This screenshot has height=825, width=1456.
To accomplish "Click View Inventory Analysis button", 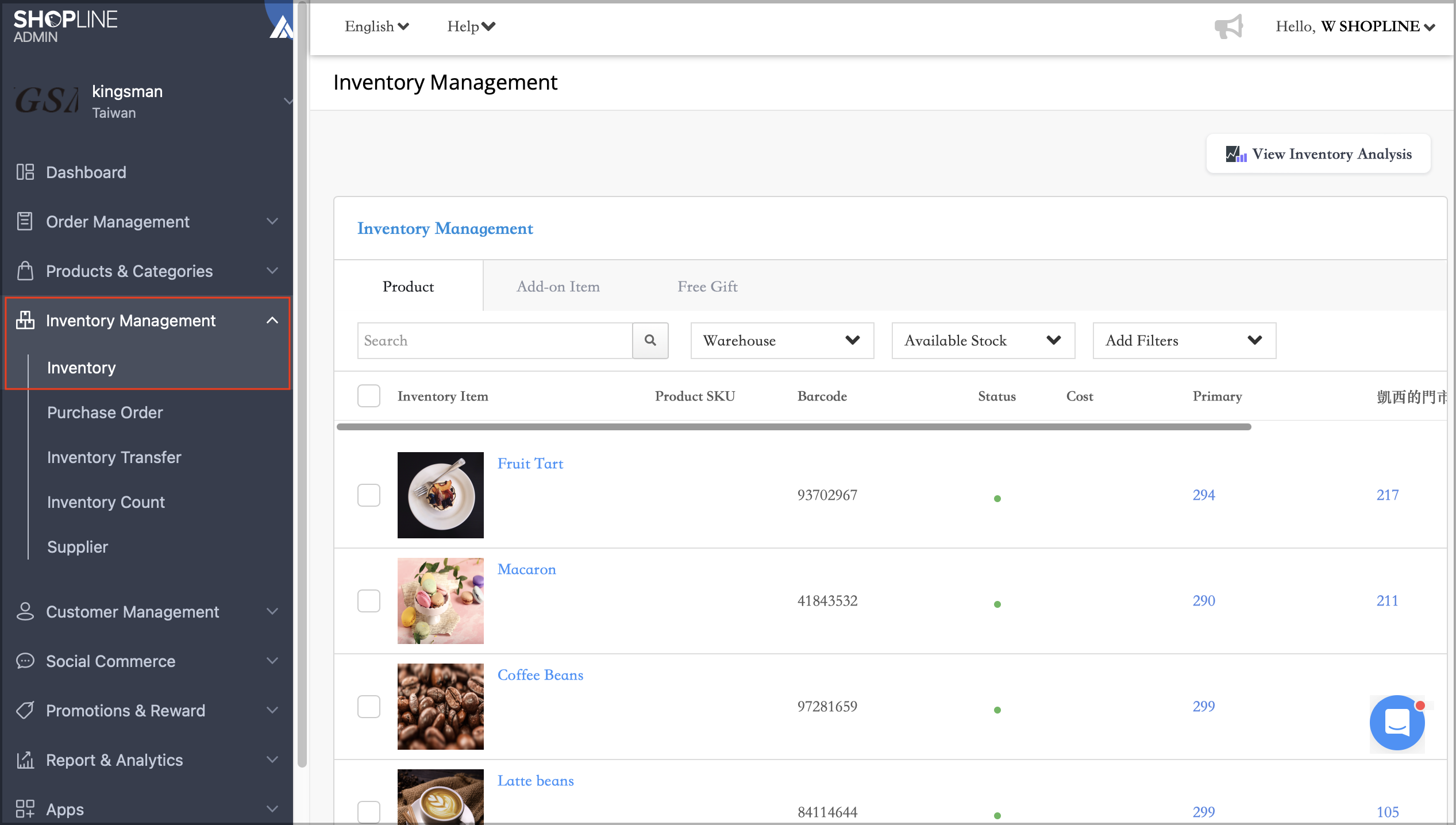I will tap(1318, 153).
